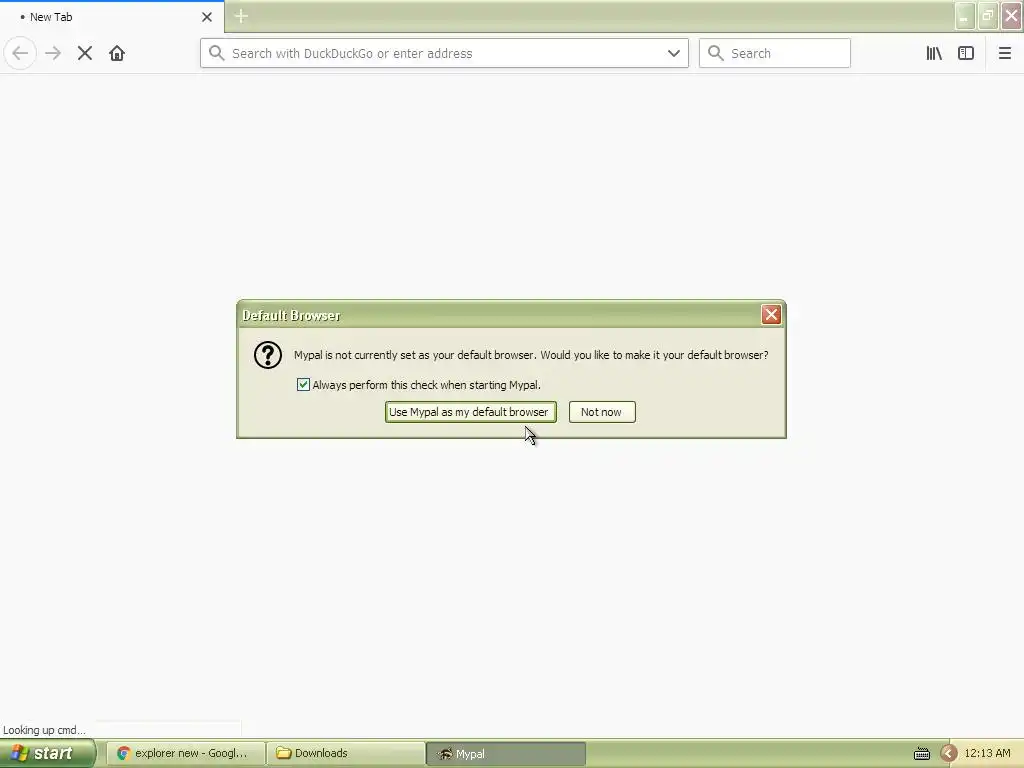This screenshot has height=768, width=1024.
Task: Click the 12:13 AM clock
Action: coord(987,754)
